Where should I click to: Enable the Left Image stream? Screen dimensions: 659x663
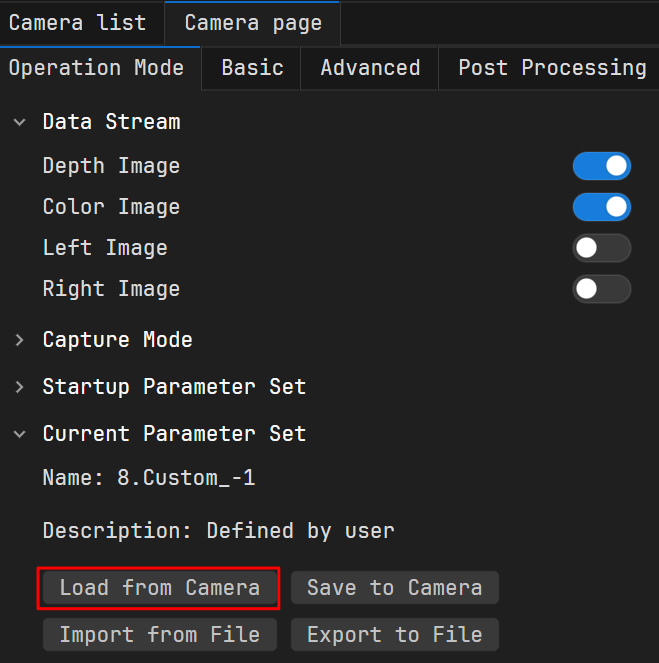pos(601,248)
